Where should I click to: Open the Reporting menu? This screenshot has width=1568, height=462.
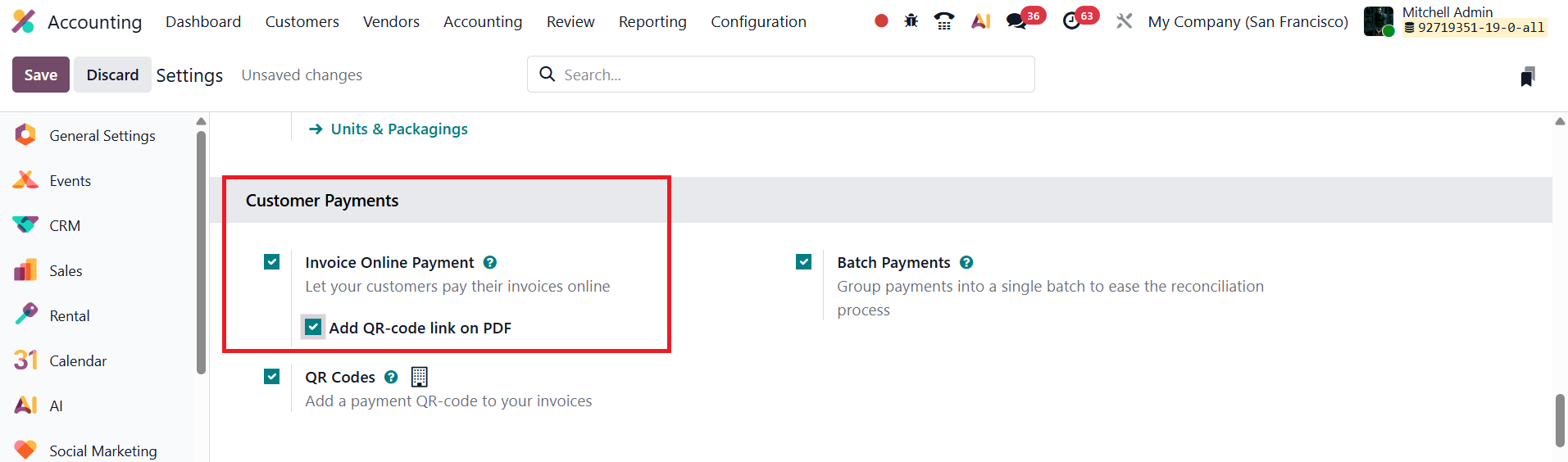[x=652, y=22]
